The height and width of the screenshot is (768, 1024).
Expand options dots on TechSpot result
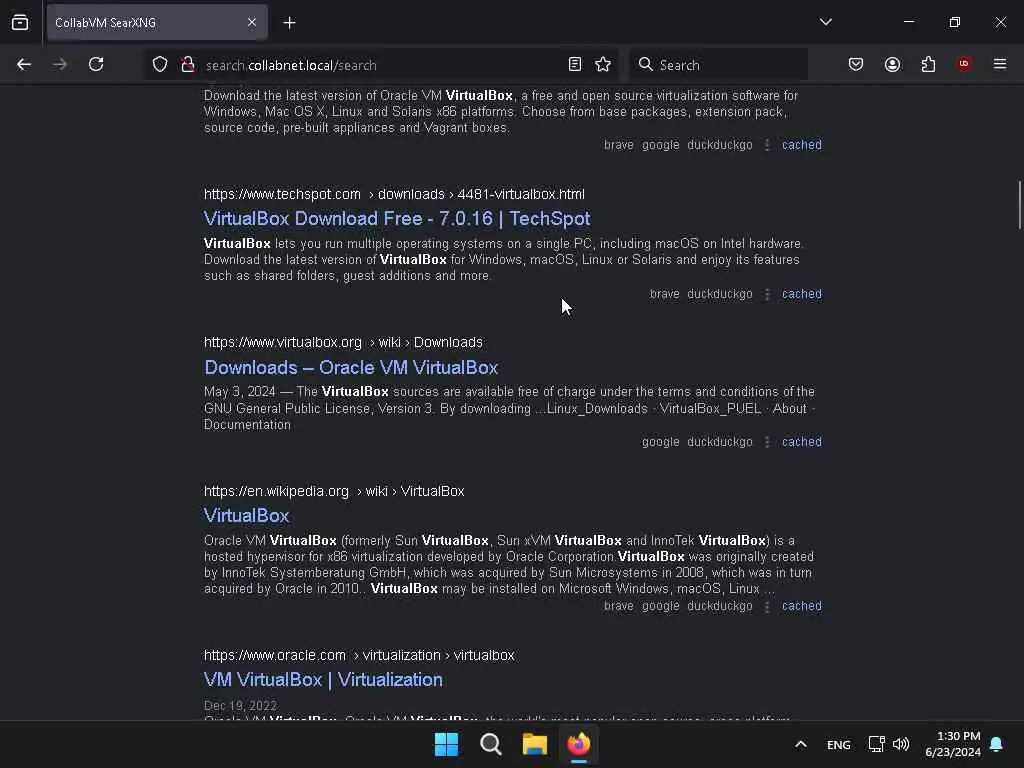[767, 294]
